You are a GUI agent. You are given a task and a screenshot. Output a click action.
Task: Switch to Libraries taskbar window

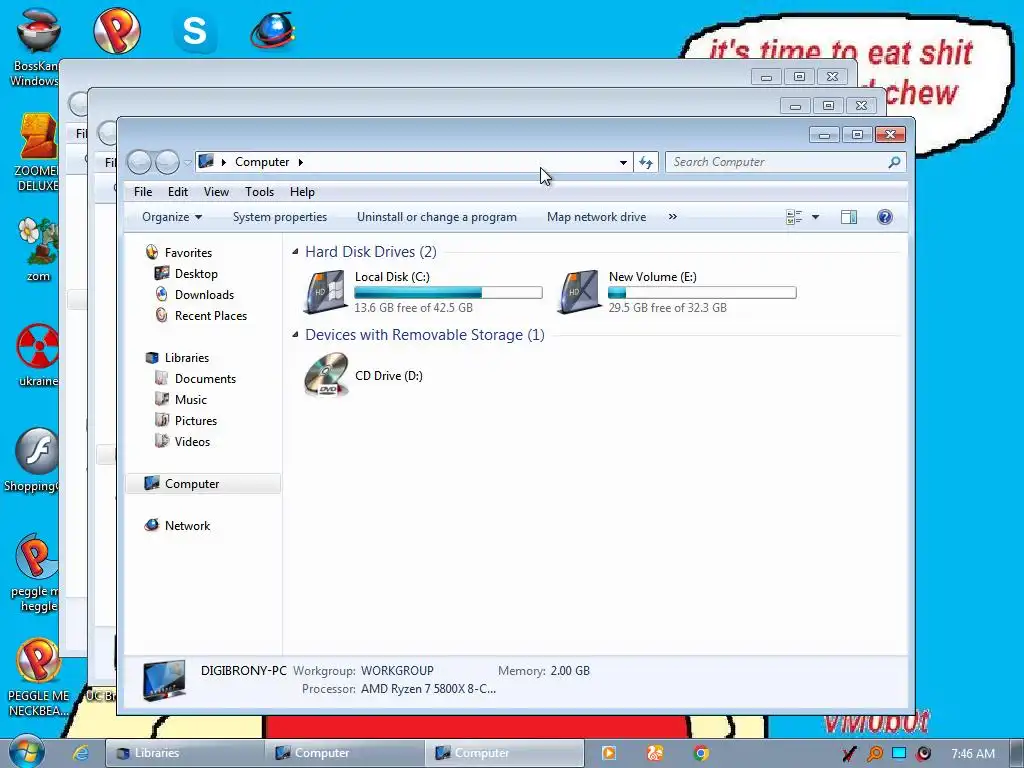point(185,753)
